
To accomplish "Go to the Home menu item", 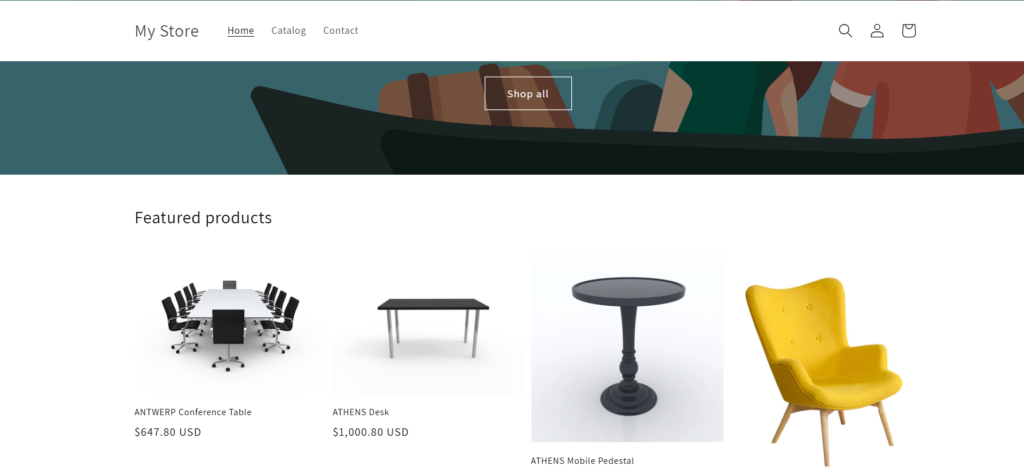I will [240, 31].
